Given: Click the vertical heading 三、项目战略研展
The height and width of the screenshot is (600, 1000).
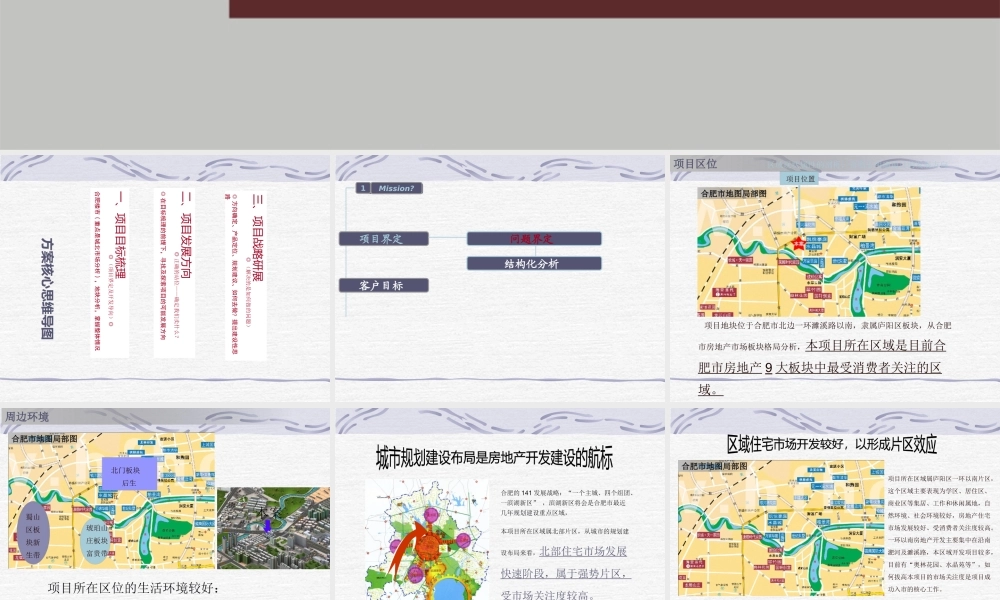Looking at the screenshot, I should (257, 237).
